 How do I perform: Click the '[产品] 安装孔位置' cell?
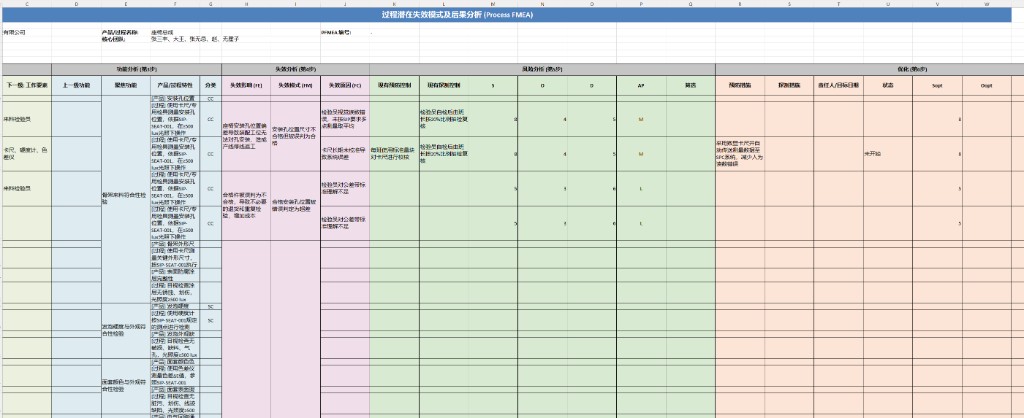pos(175,99)
